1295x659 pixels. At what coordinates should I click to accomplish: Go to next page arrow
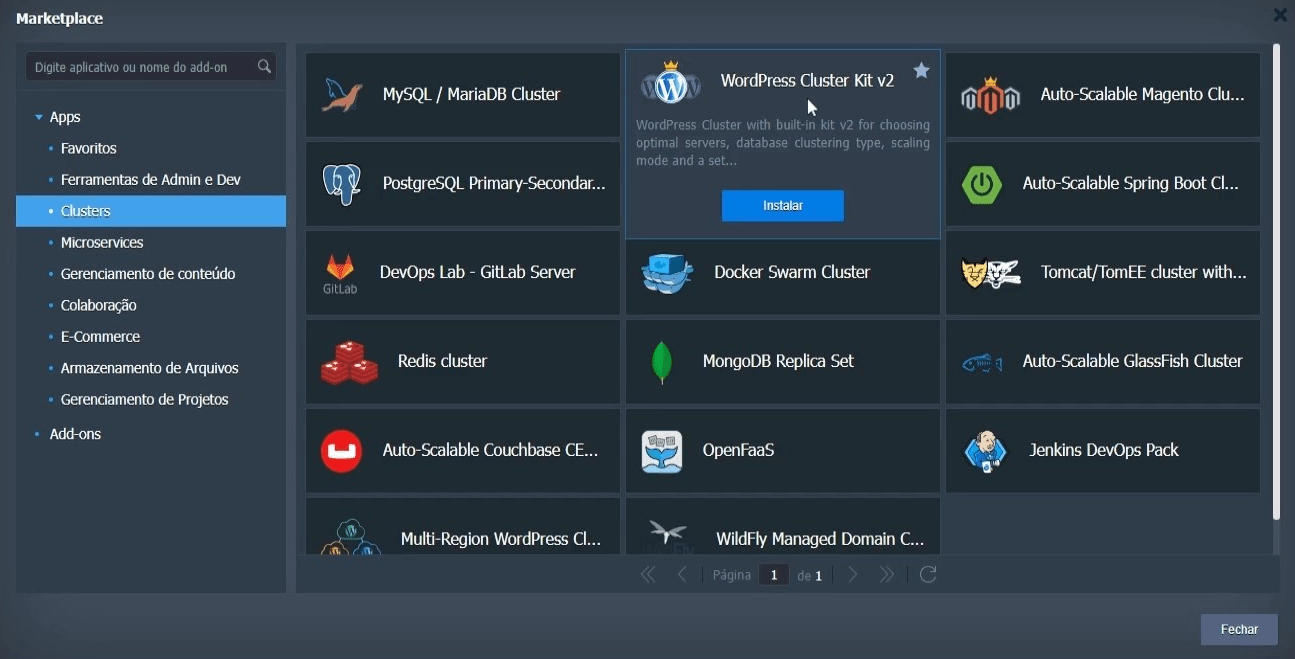coord(853,575)
